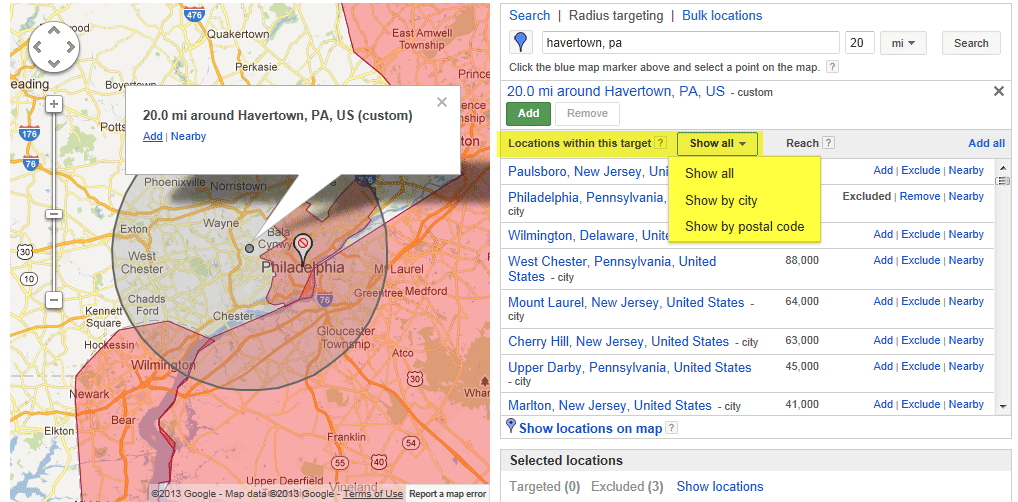Image resolution: width=1018 pixels, height=502 pixels.
Task: Remove the Philadelphia exclusion
Action: (920, 196)
